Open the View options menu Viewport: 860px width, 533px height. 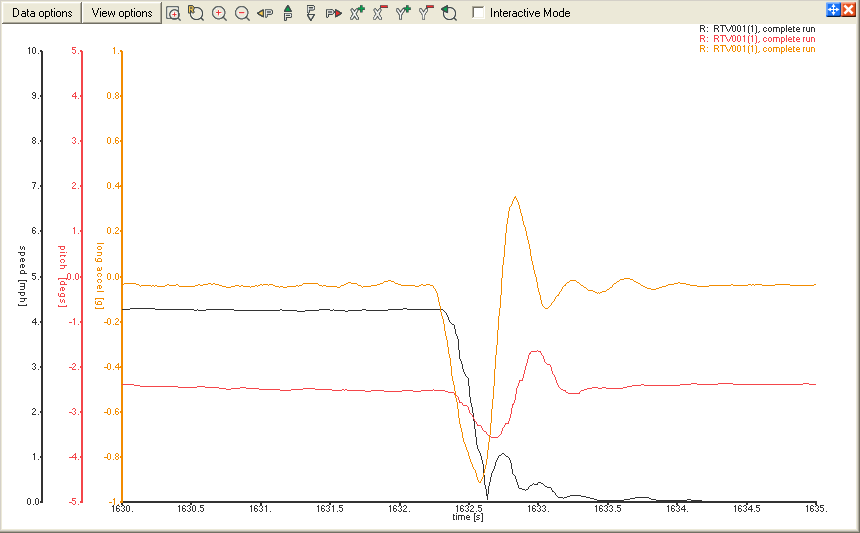point(122,13)
